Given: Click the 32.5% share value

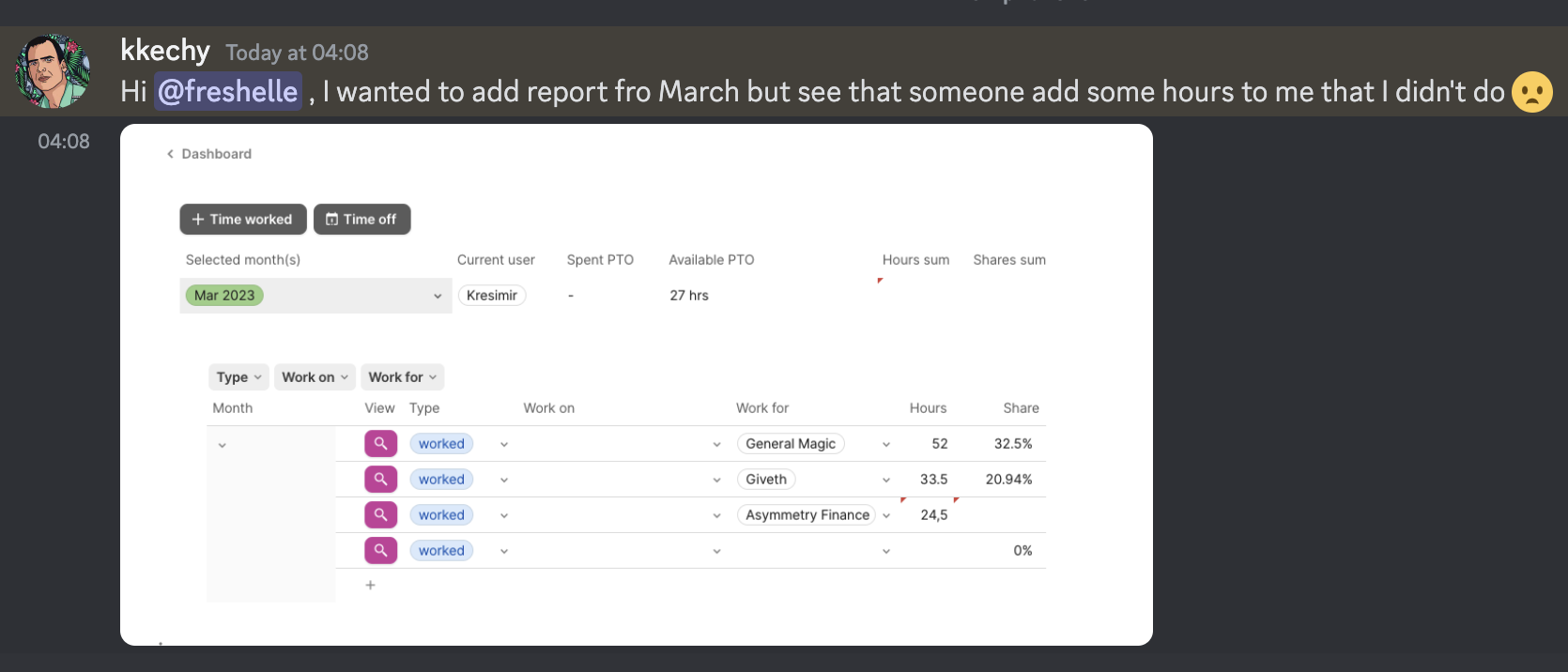Looking at the screenshot, I should (1013, 444).
